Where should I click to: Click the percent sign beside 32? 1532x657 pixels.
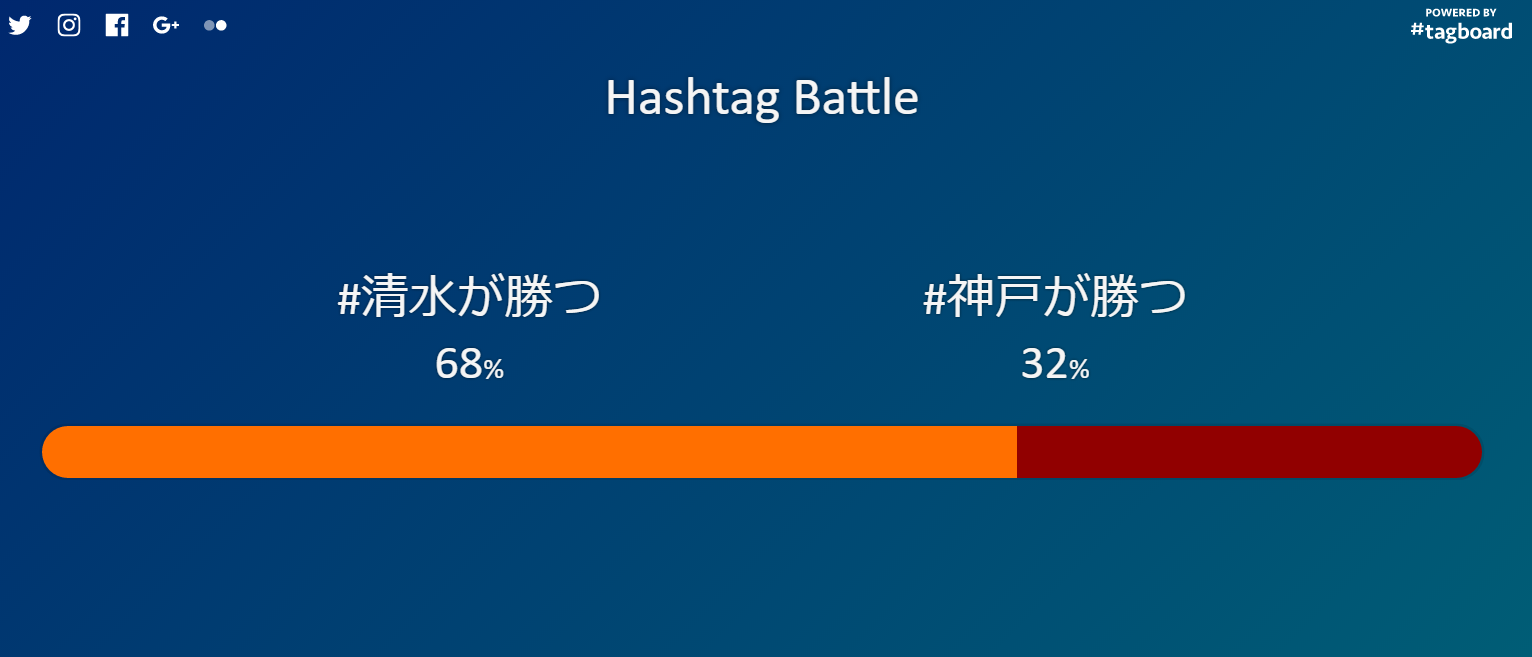1079,370
